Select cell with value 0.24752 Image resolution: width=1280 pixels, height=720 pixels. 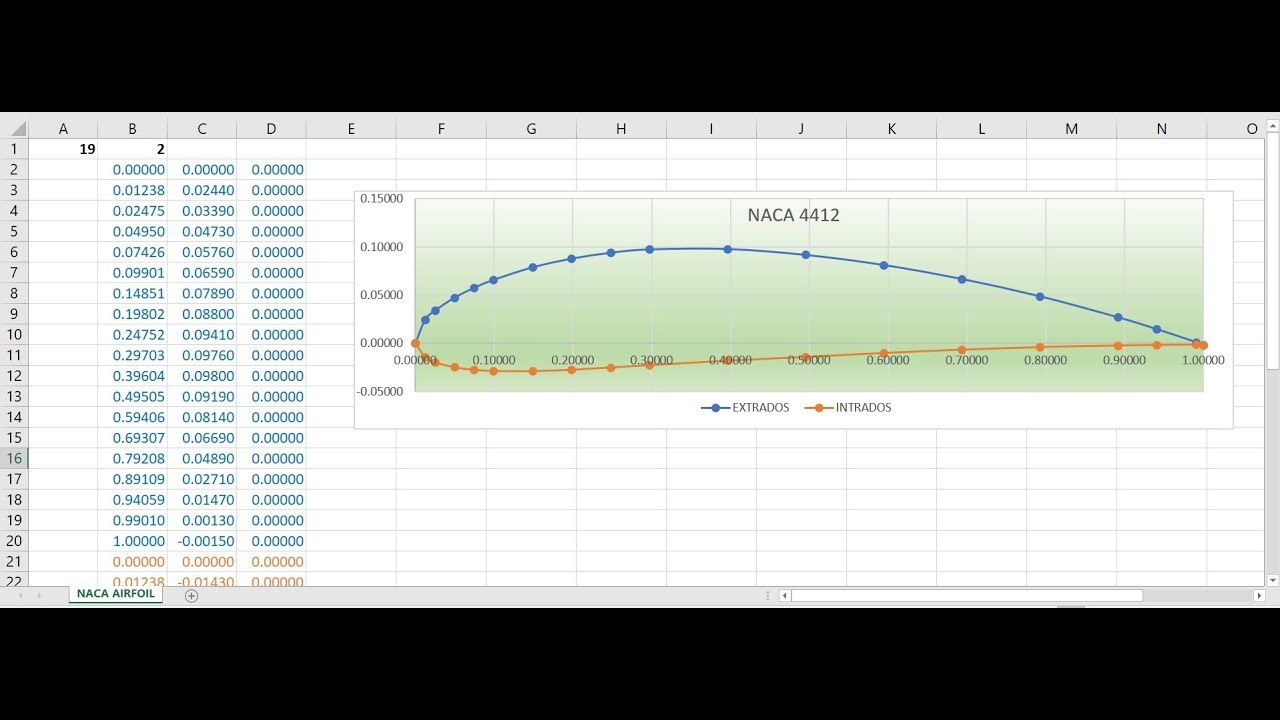tap(132, 335)
